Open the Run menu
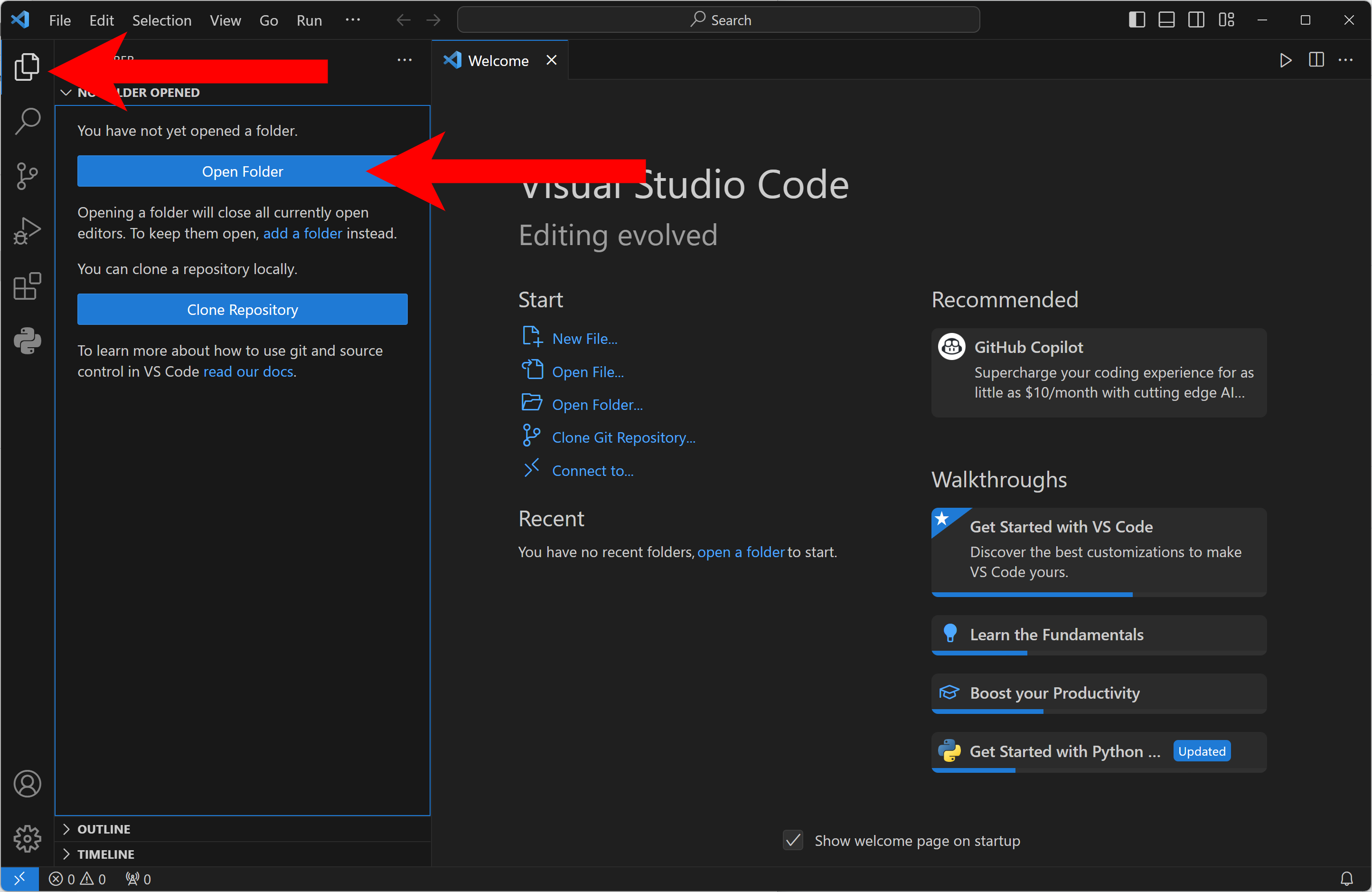Image resolution: width=1372 pixels, height=892 pixels. [x=310, y=20]
